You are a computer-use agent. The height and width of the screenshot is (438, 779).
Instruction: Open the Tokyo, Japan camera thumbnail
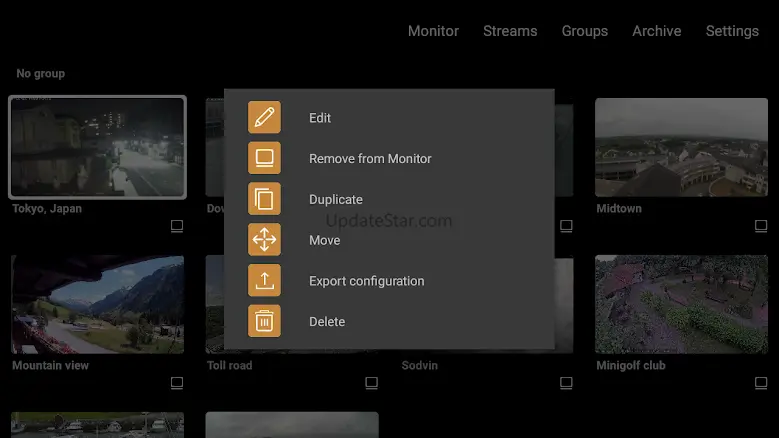(x=97, y=147)
